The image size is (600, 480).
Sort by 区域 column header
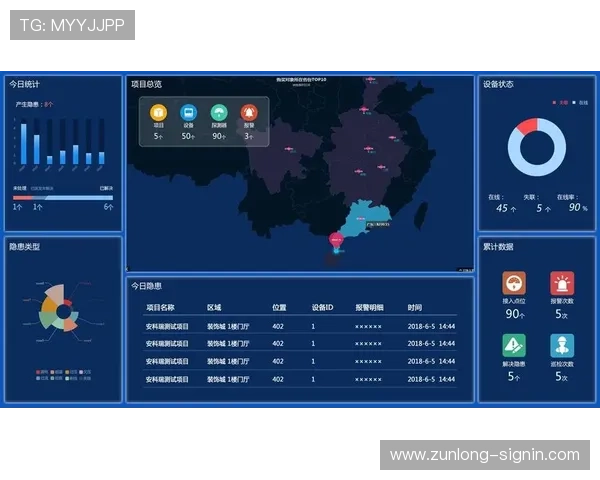[214, 307]
